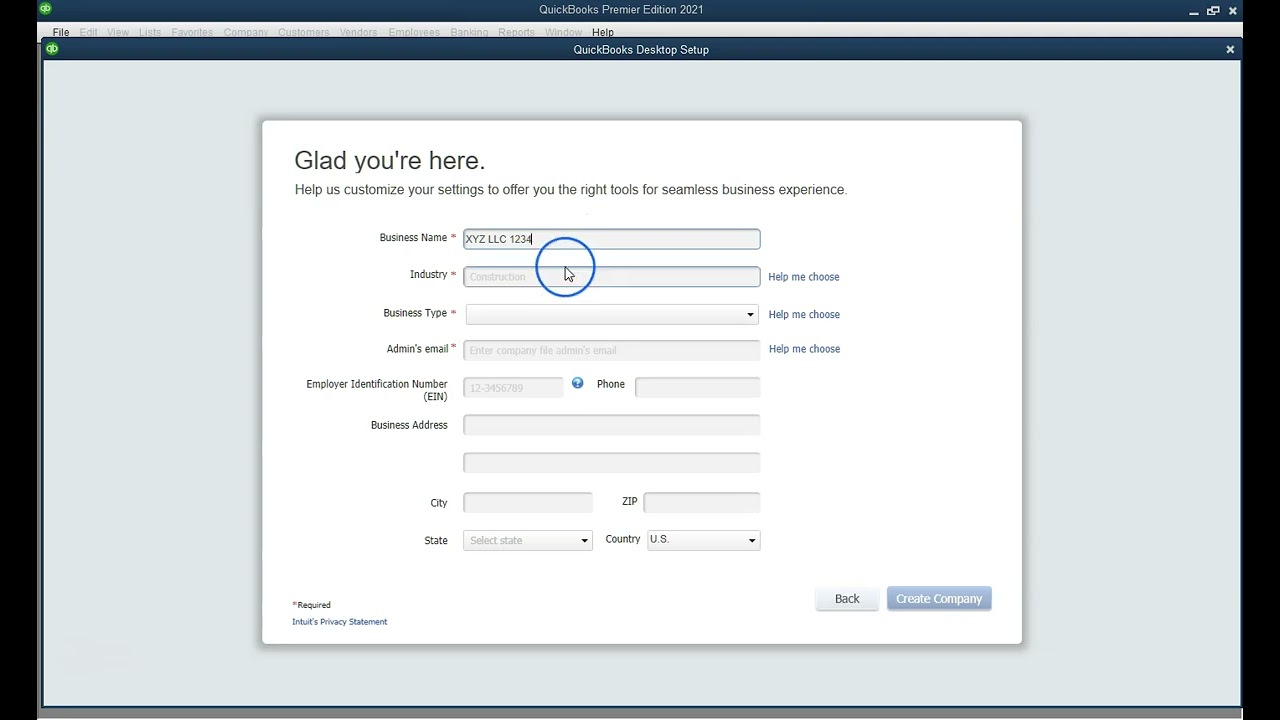The image size is (1280, 720).
Task: Open the File menu
Action: pos(61,32)
